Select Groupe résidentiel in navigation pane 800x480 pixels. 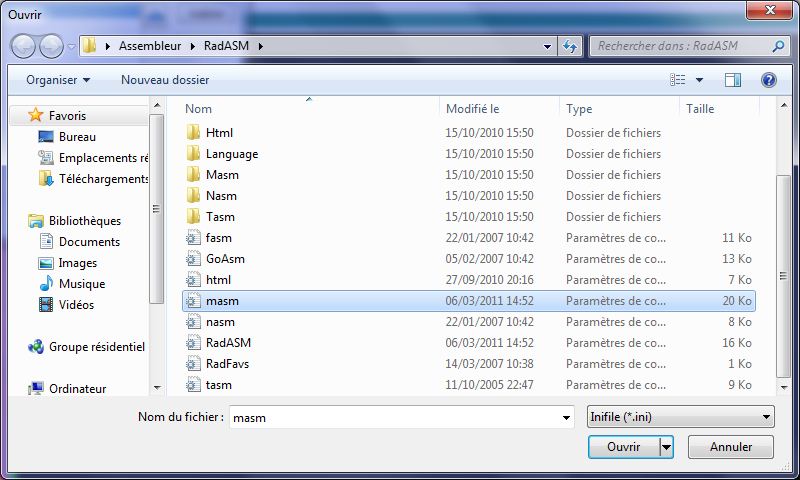(96, 347)
